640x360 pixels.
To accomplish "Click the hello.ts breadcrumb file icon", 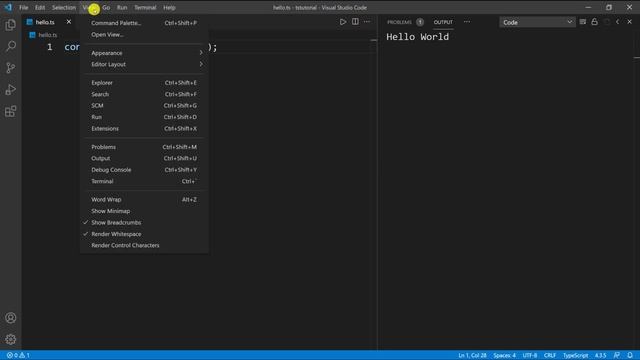I will click(x=32, y=35).
